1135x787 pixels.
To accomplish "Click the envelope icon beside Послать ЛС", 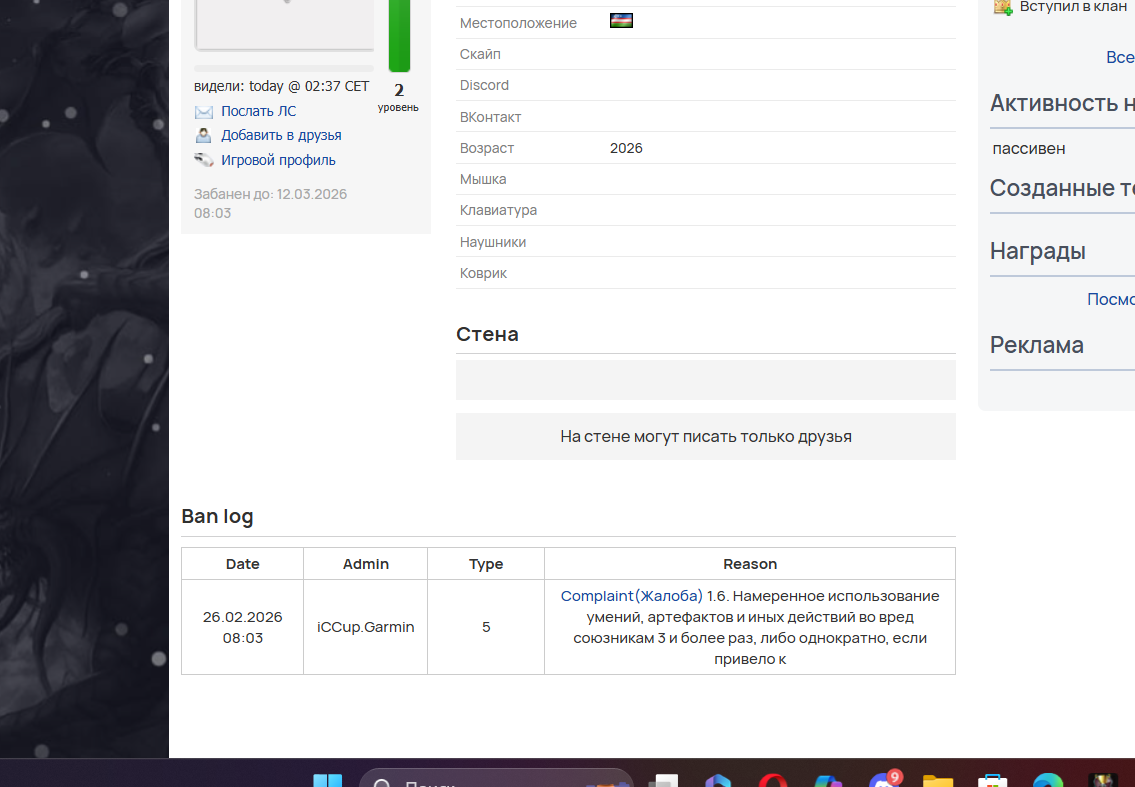I will [203, 111].
